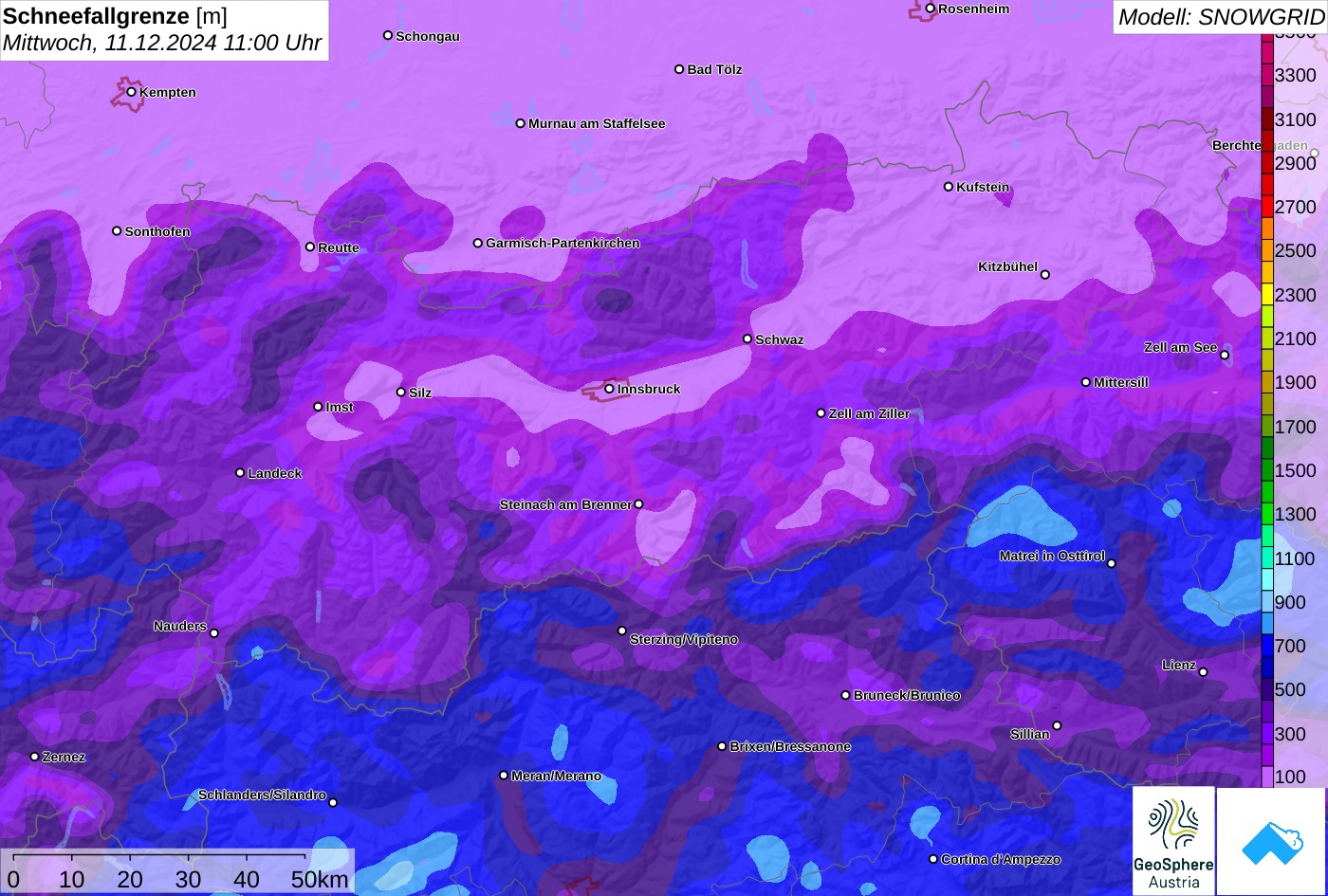Click the 50km scale bar label
Screen dimensions: 1328x896
tap(320, 879)
